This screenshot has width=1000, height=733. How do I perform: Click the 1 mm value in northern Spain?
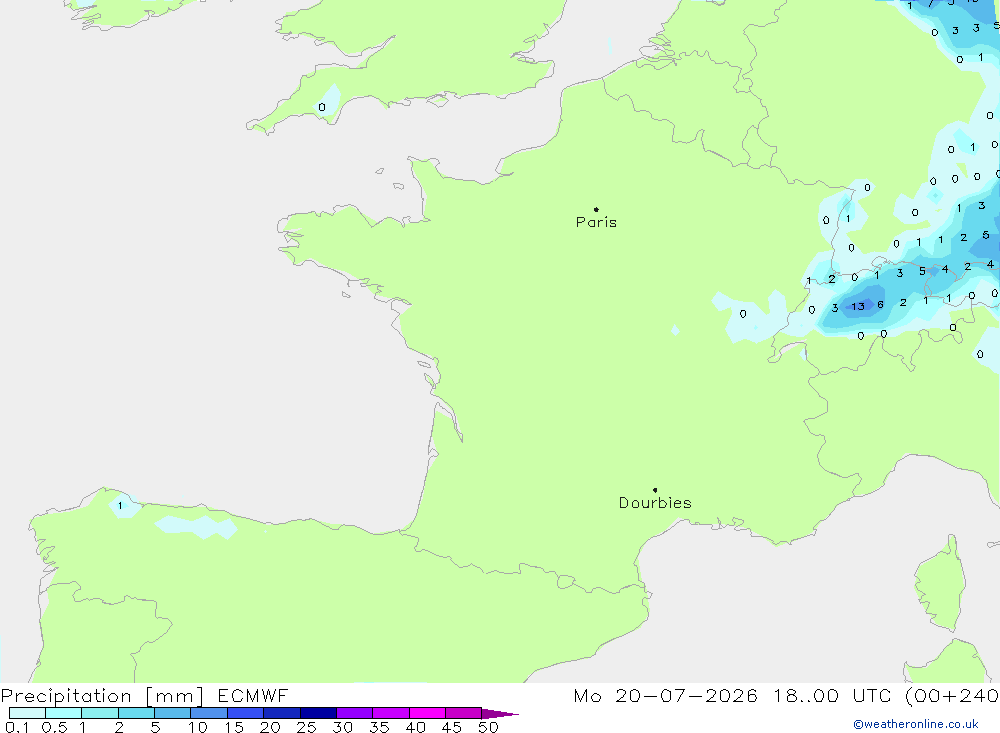point(120,505)
